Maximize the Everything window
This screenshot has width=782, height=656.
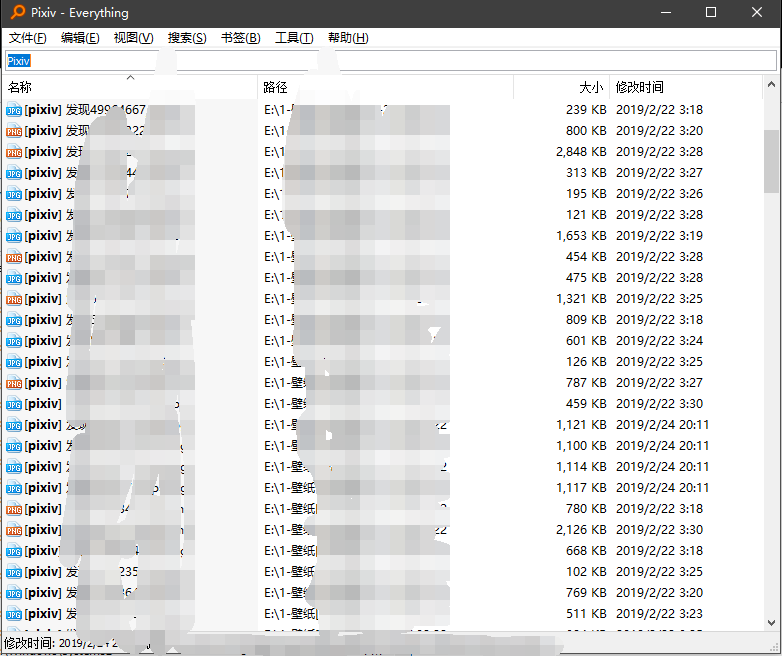(x=711, y=12)
